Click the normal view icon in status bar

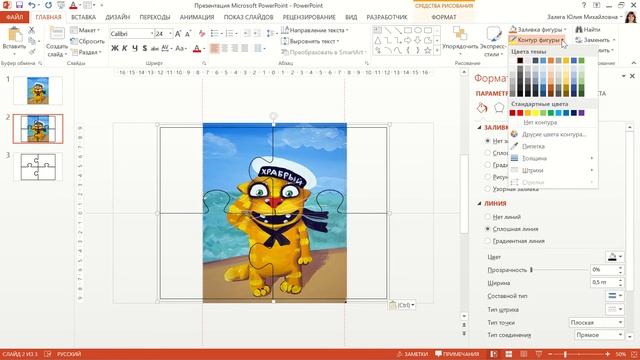pos(494,354)
